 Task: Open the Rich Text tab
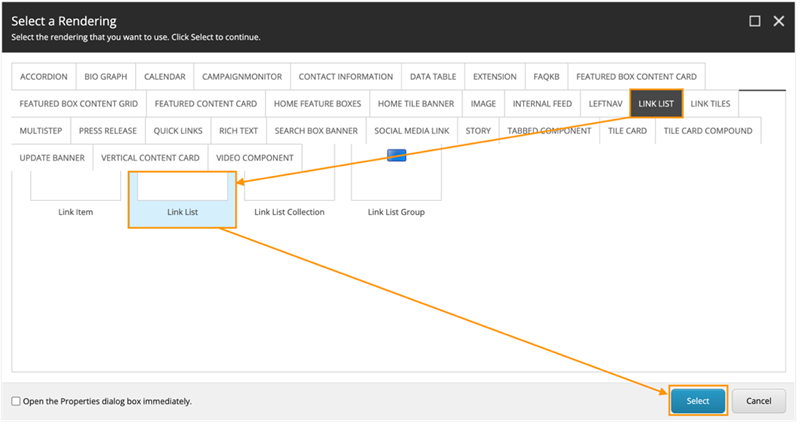(238, 131)
